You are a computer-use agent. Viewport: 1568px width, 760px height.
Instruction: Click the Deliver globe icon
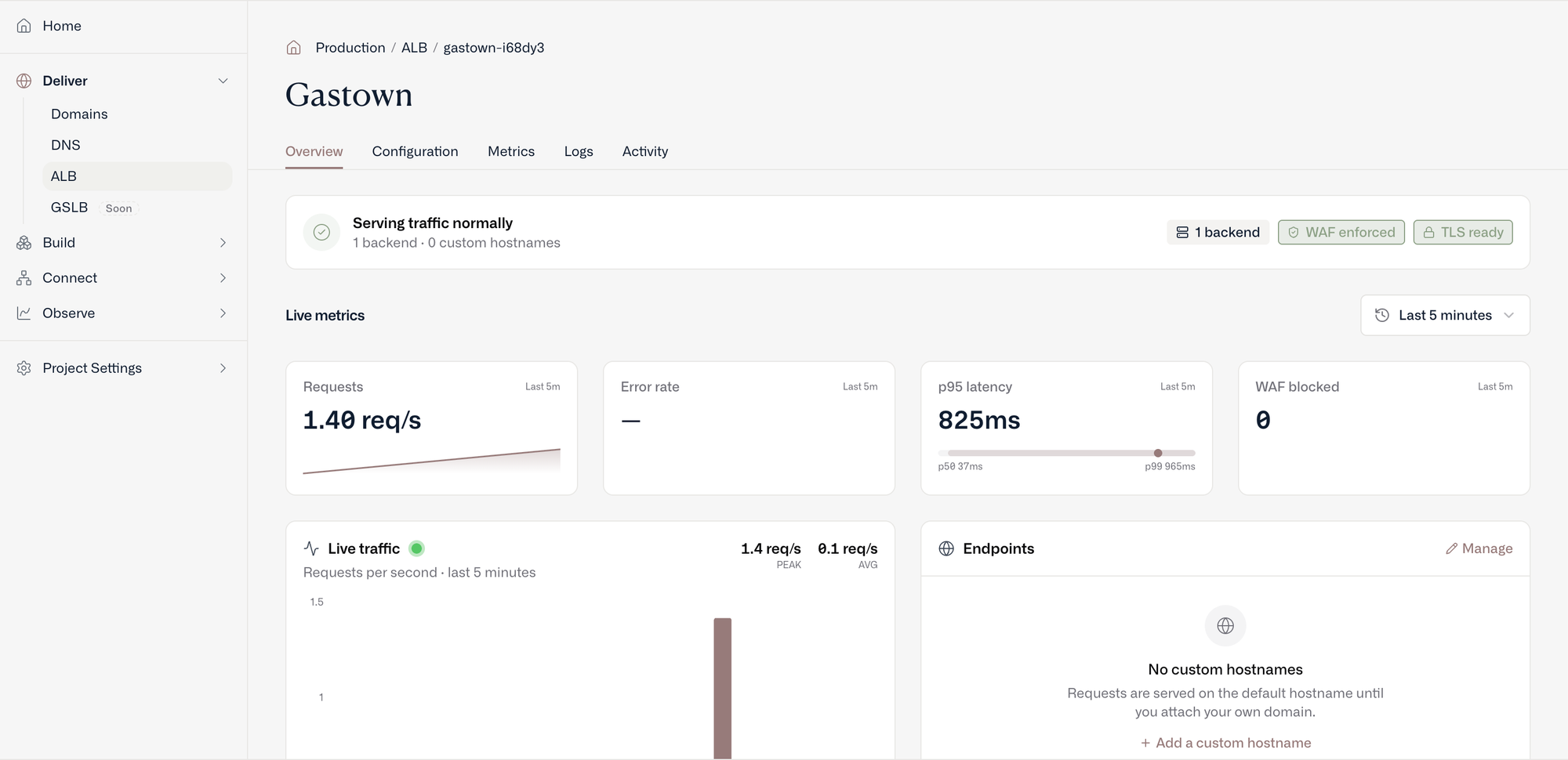(24, 81)
